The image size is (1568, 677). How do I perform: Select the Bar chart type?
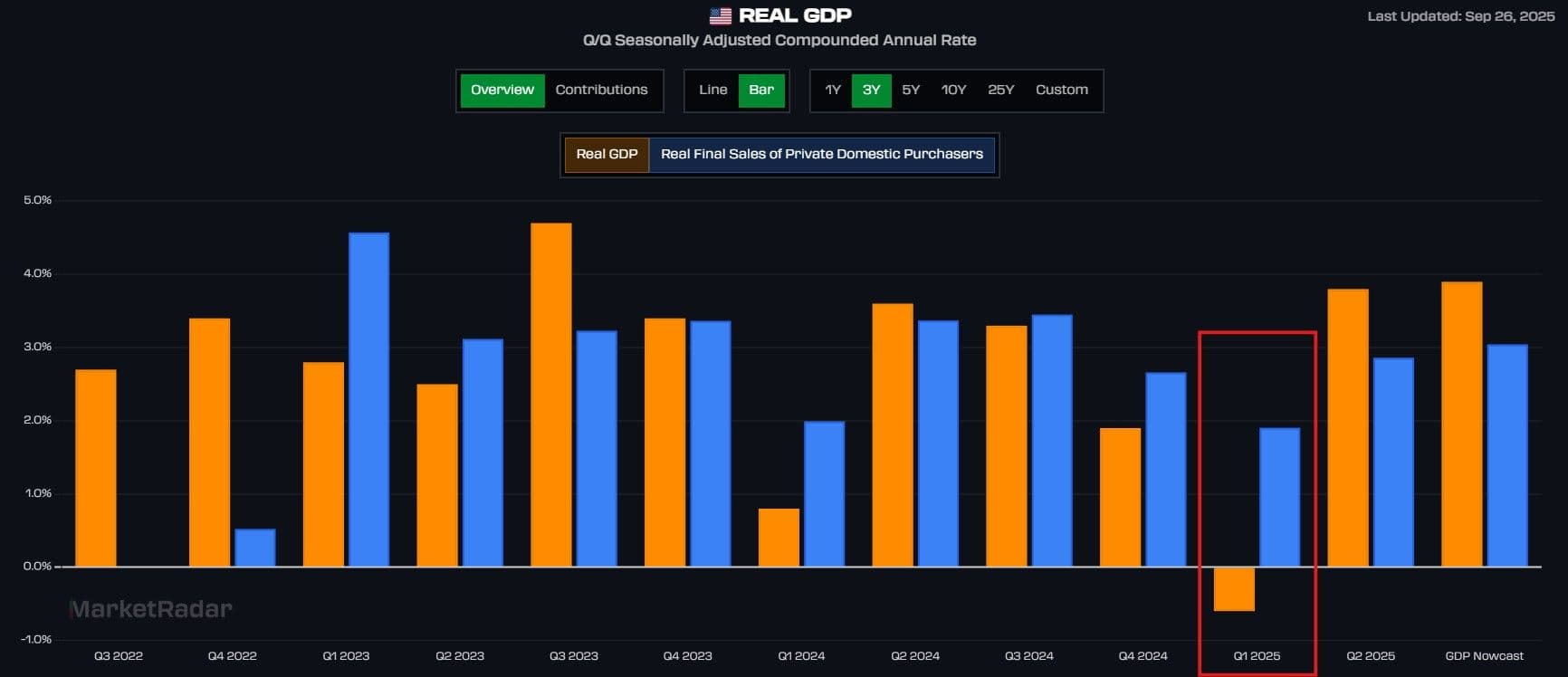click(761, 91)
